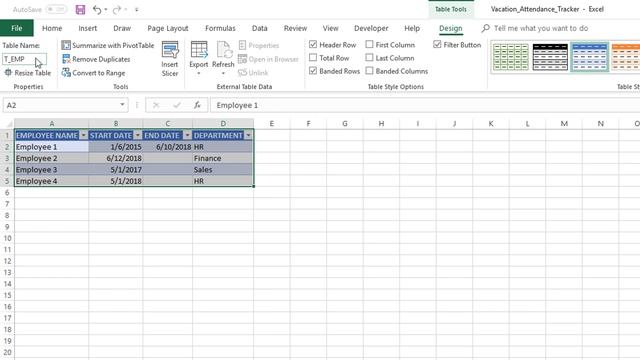Click the formula bar showing Employee 1
640x360 pixels.
tap(424, 105)
